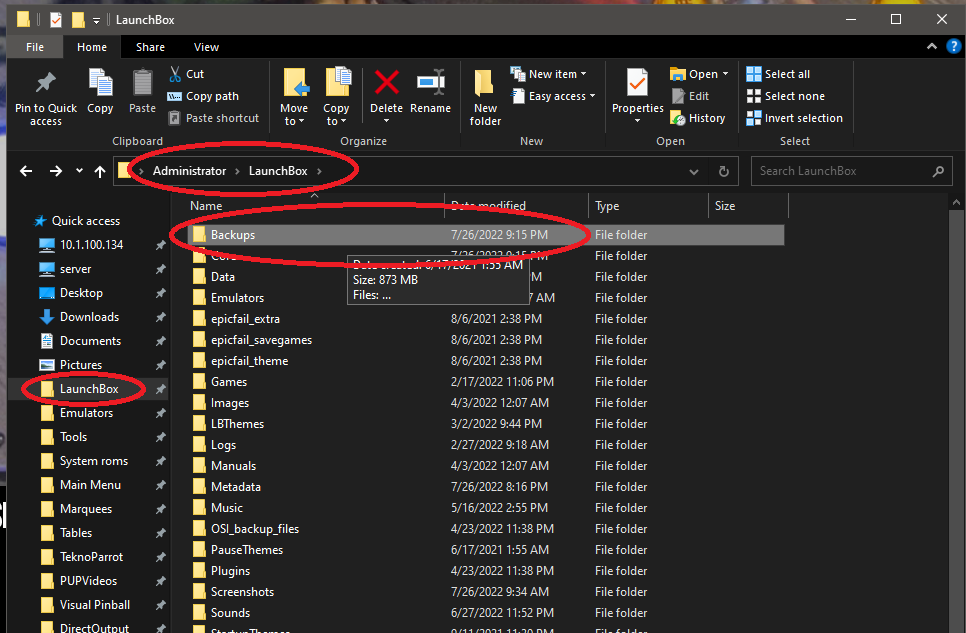Open Documents from Quick access

(x=80, y=341)
